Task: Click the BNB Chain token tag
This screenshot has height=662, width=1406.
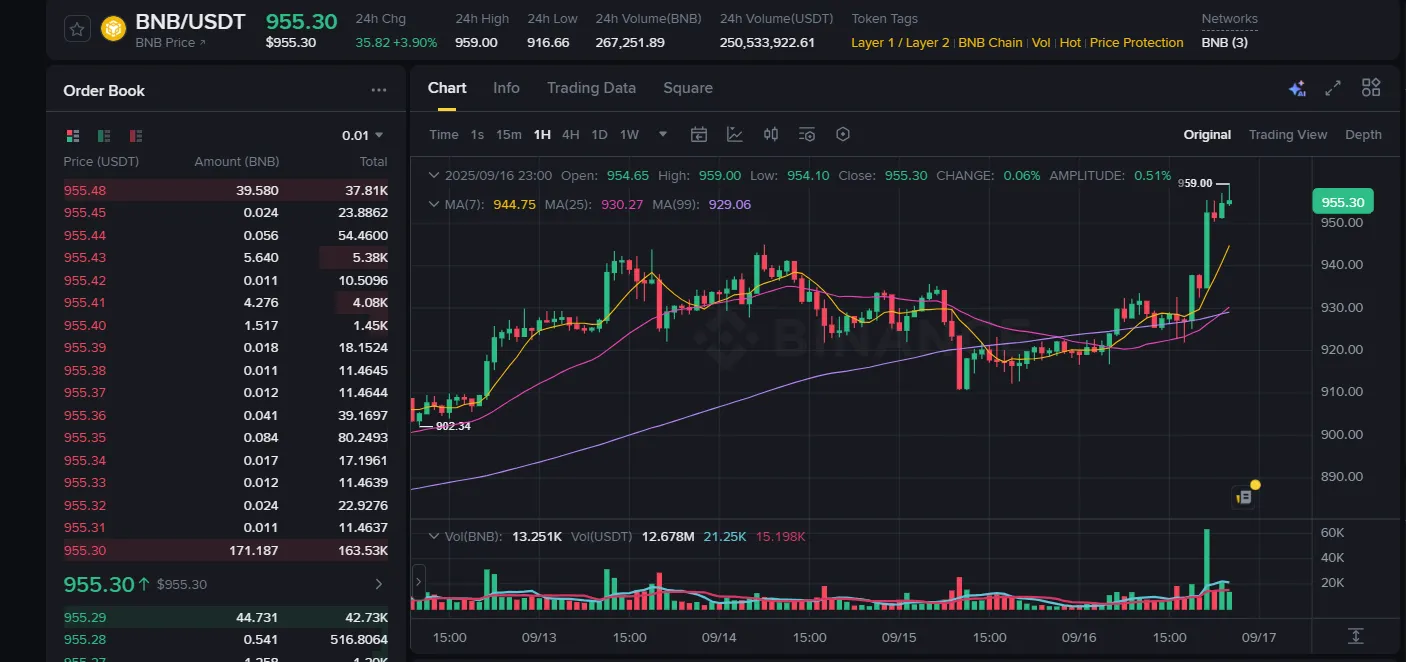Action: [x=990, y=43]
